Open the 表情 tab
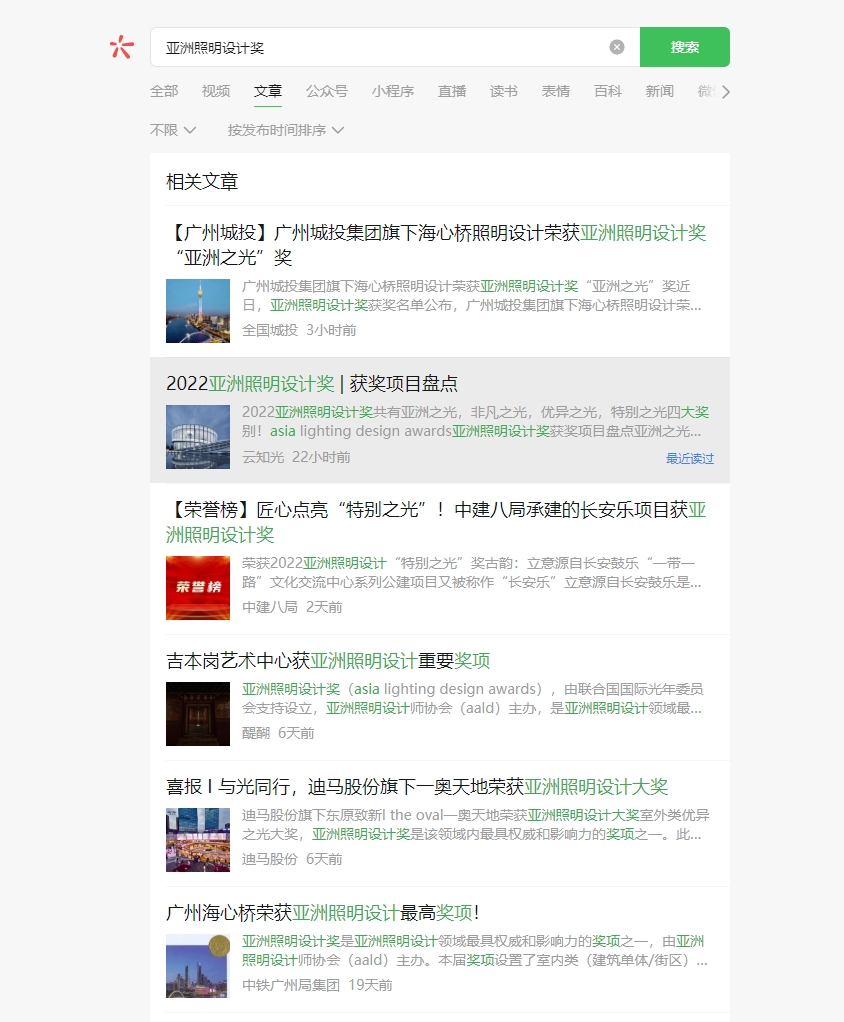The width and height of the screenshot is (844, 1022). click(x=556, y=91)
